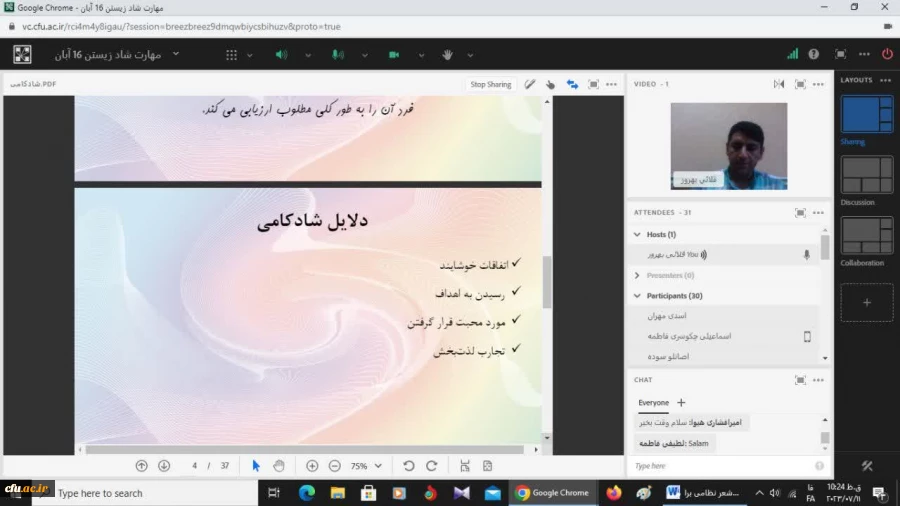This screenshot has width=900, height=506.
Task: Maximize the Attendees pod
Action: 800,213
